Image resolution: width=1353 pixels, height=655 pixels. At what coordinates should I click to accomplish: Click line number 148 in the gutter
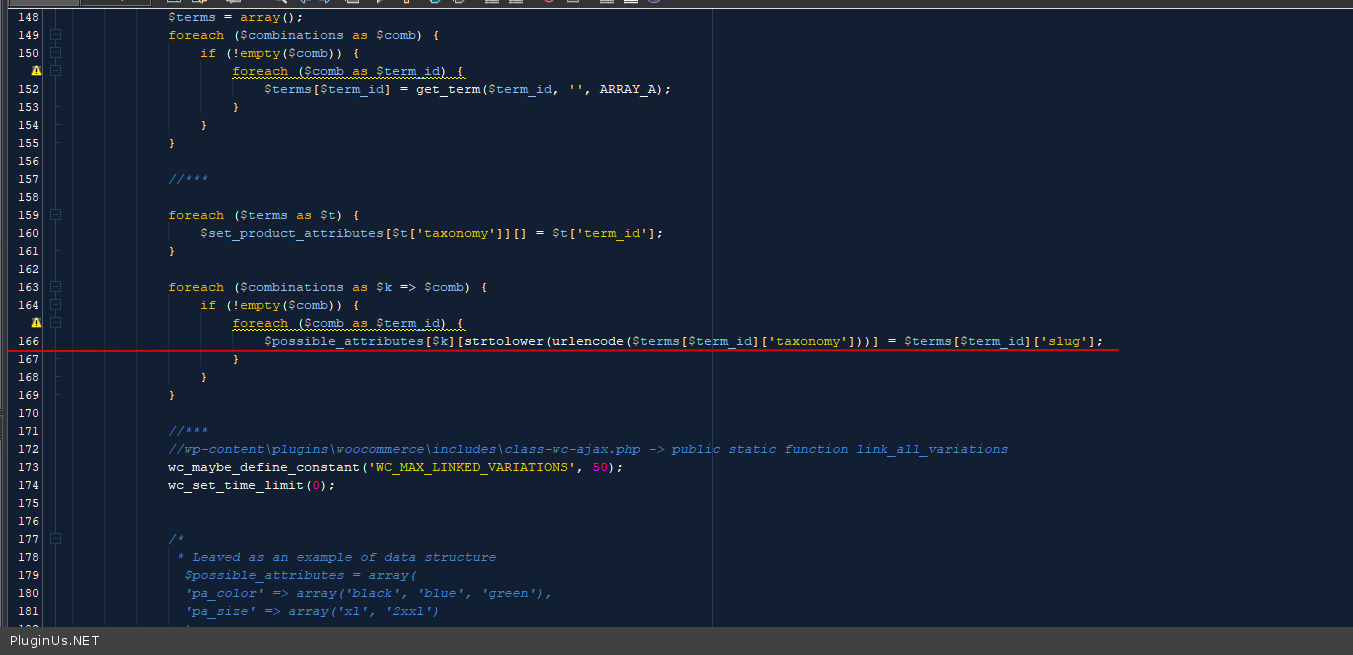pyautogui.click(x=29, y=17)
